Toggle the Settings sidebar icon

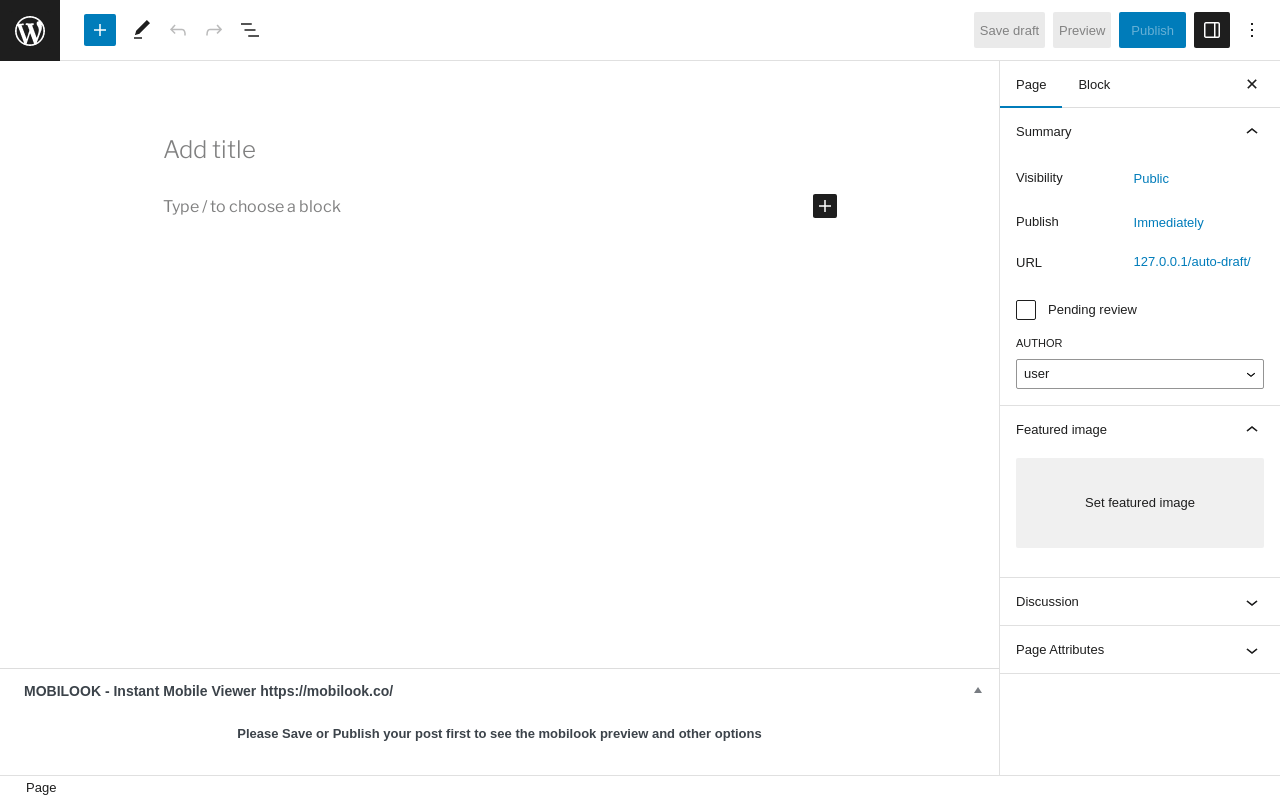pos(1212,30)
